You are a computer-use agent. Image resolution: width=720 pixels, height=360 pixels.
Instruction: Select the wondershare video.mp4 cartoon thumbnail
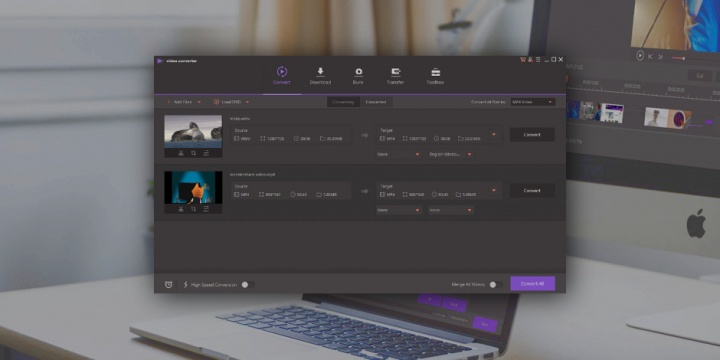pyautogui.click(x=193, y=187)
